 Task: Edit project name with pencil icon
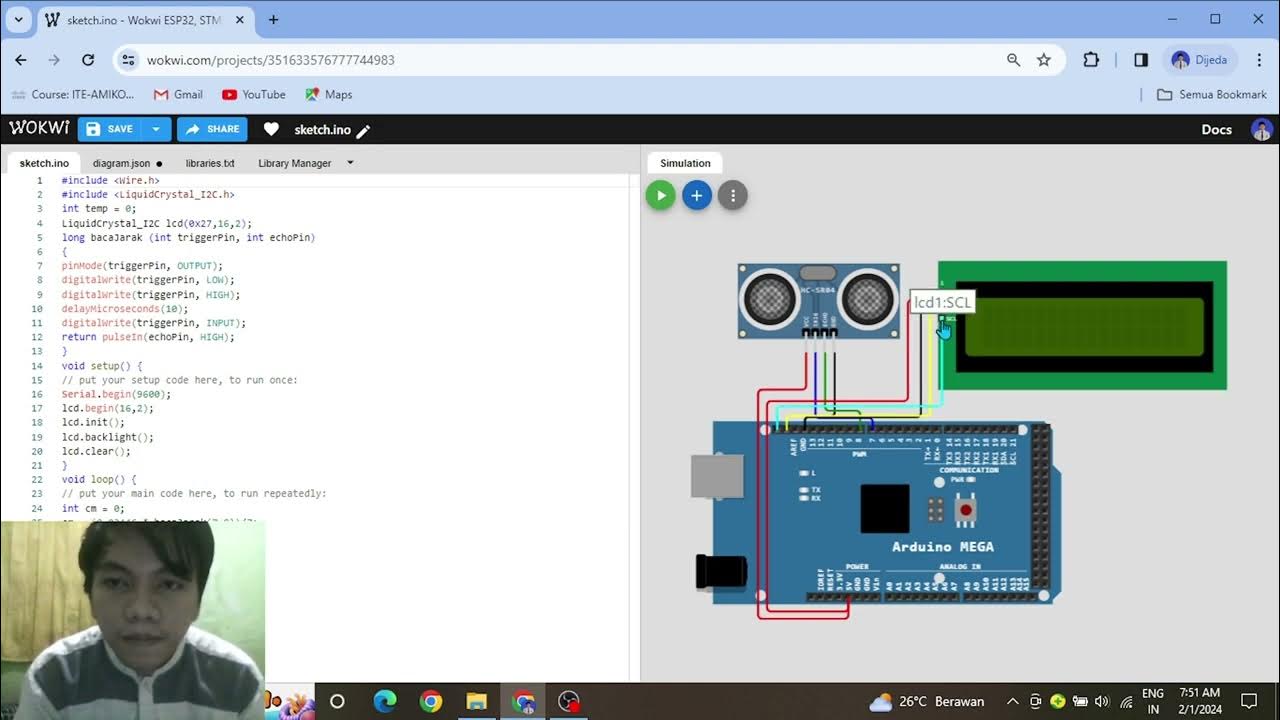click(363, 130)
